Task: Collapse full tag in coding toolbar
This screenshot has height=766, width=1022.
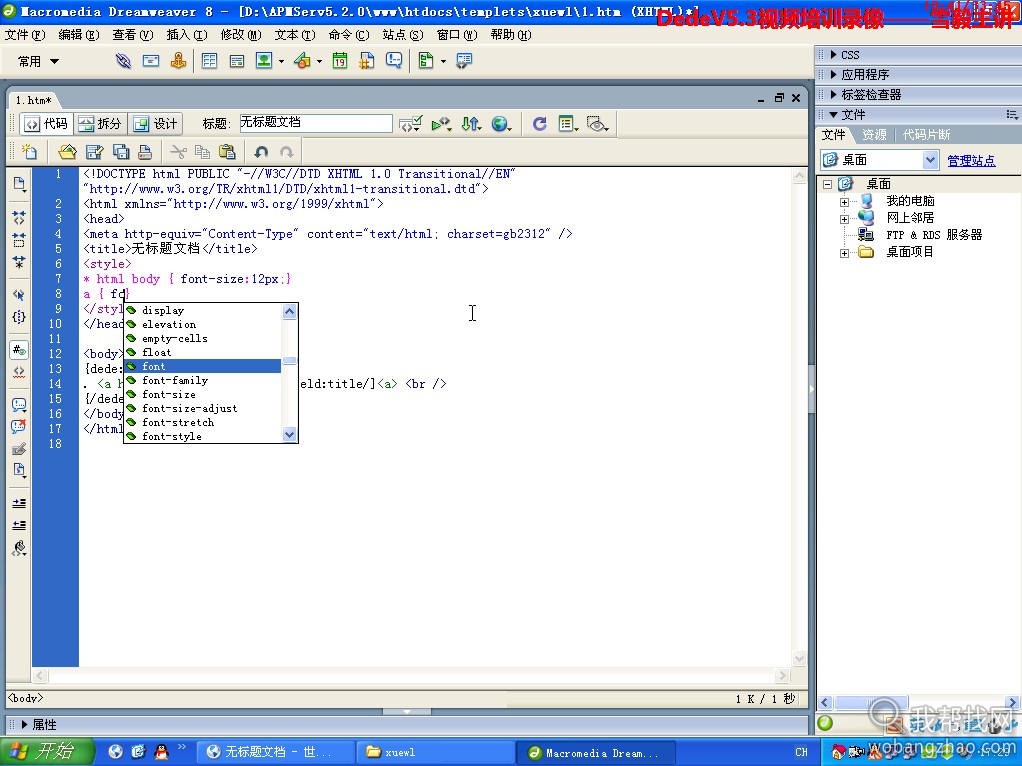Action: tap(19, 218)
